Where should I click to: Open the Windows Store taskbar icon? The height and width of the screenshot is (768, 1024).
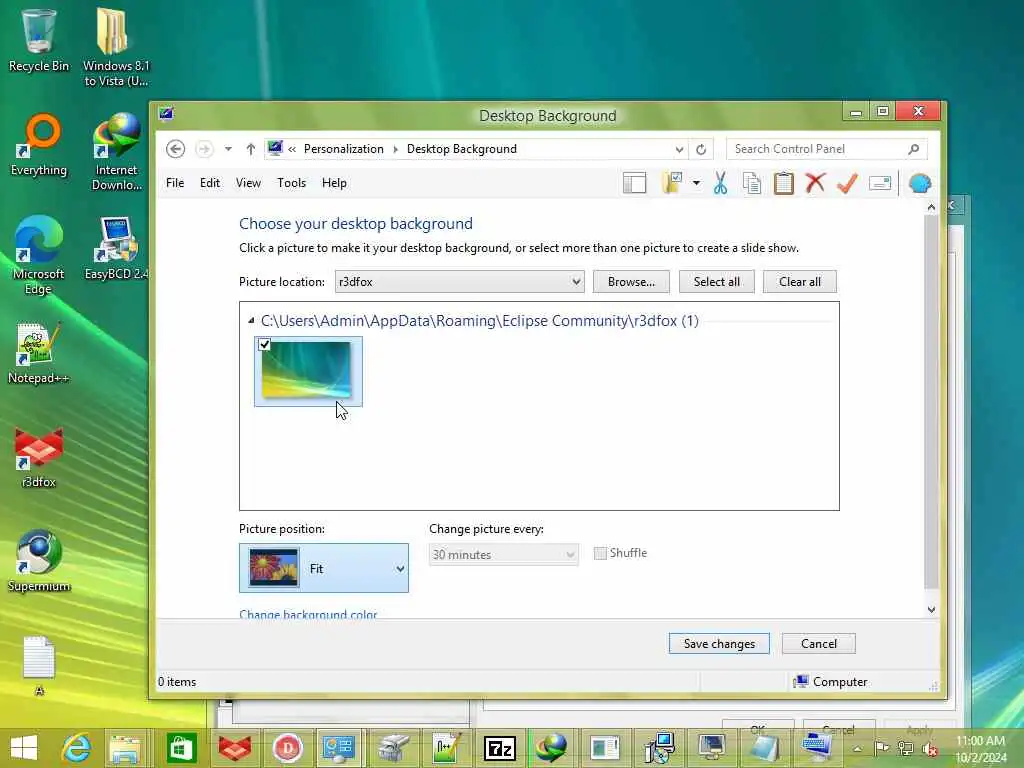point(181,748)
